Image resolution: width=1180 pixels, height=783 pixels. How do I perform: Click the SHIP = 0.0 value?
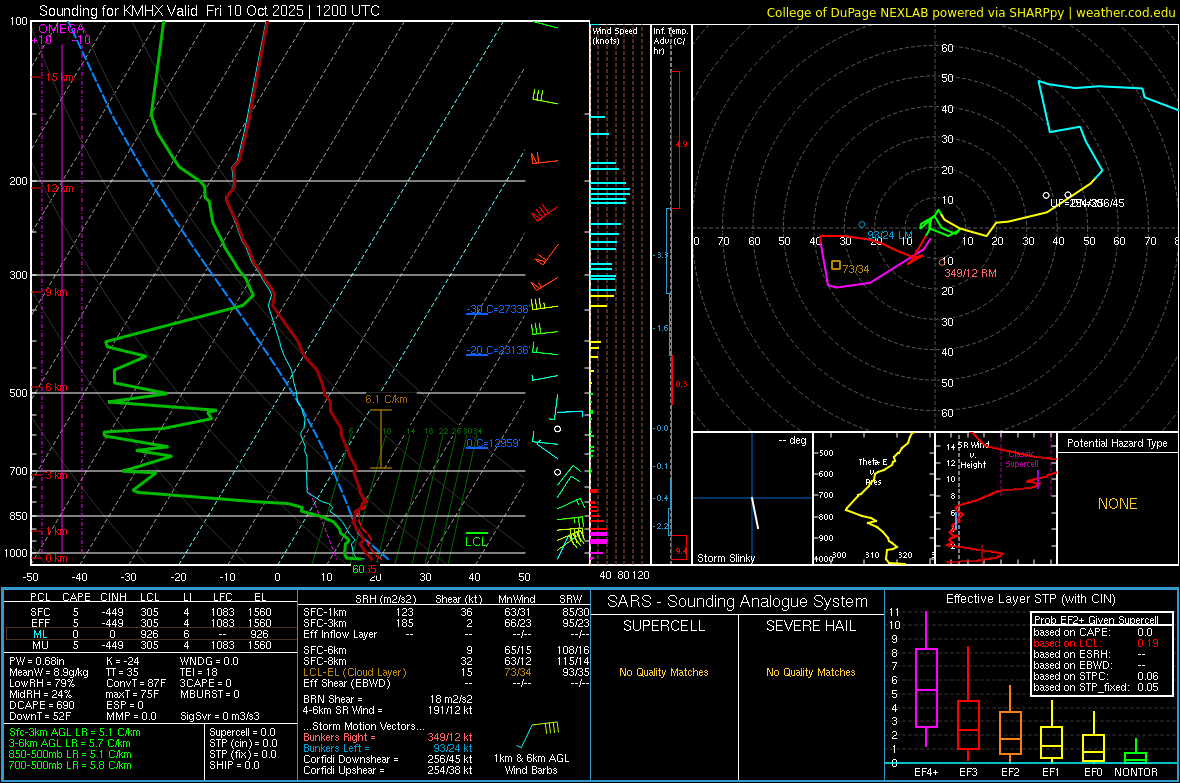[234, 765]
